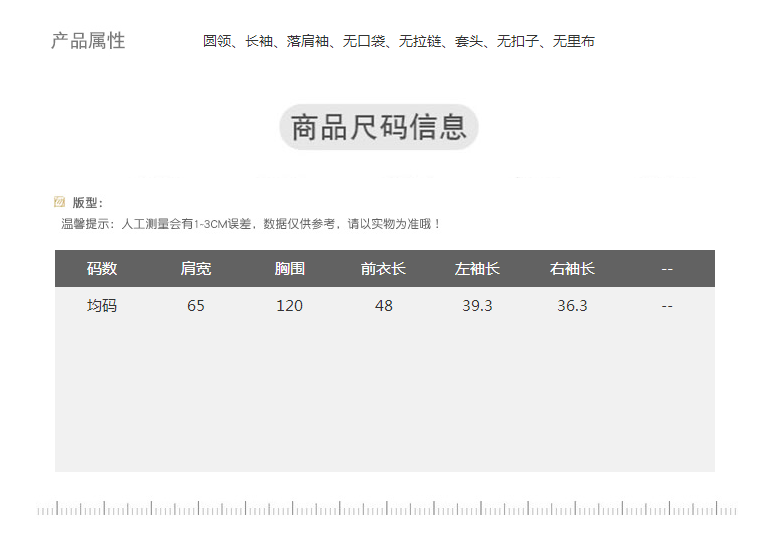
Task: Click the bust value 120
Action: click(290, 306)
